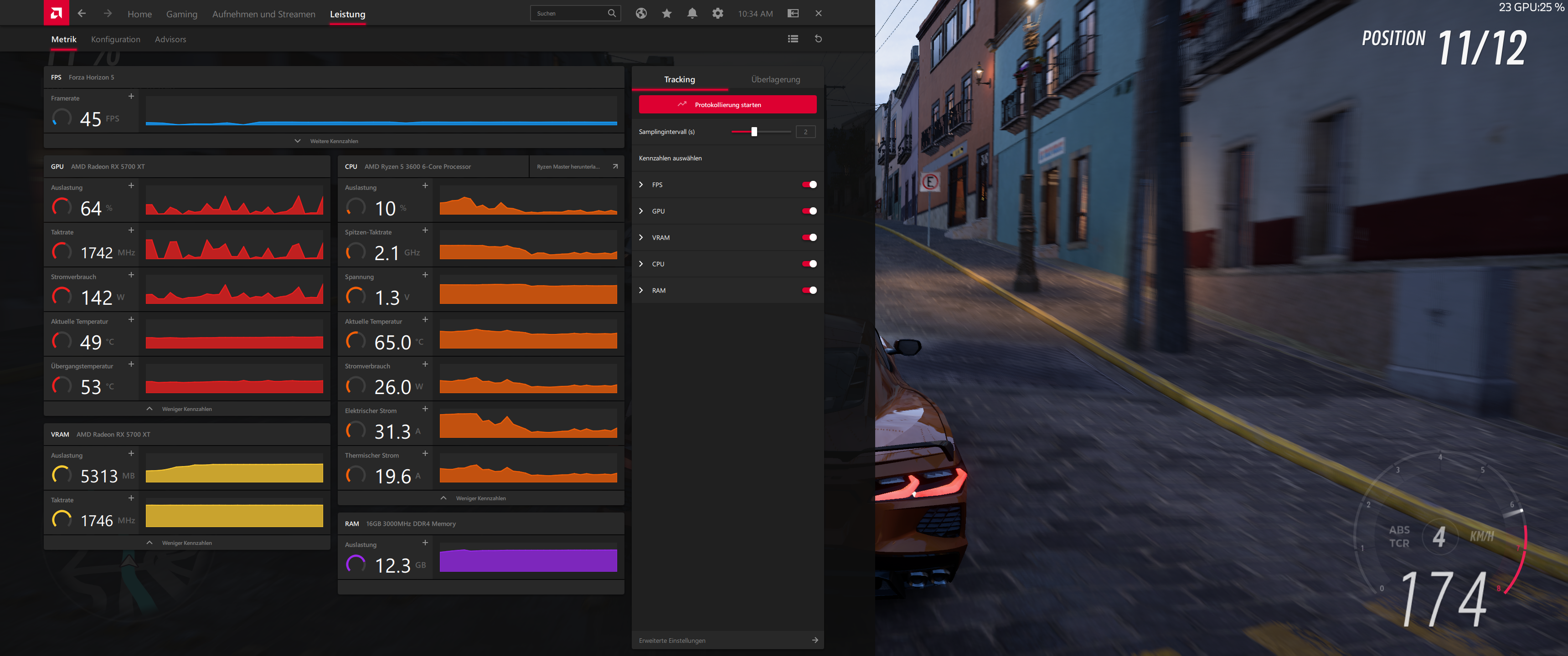1568x656 pixels.
Task: Click the search magnifier icon
Action: pos(611,13)
